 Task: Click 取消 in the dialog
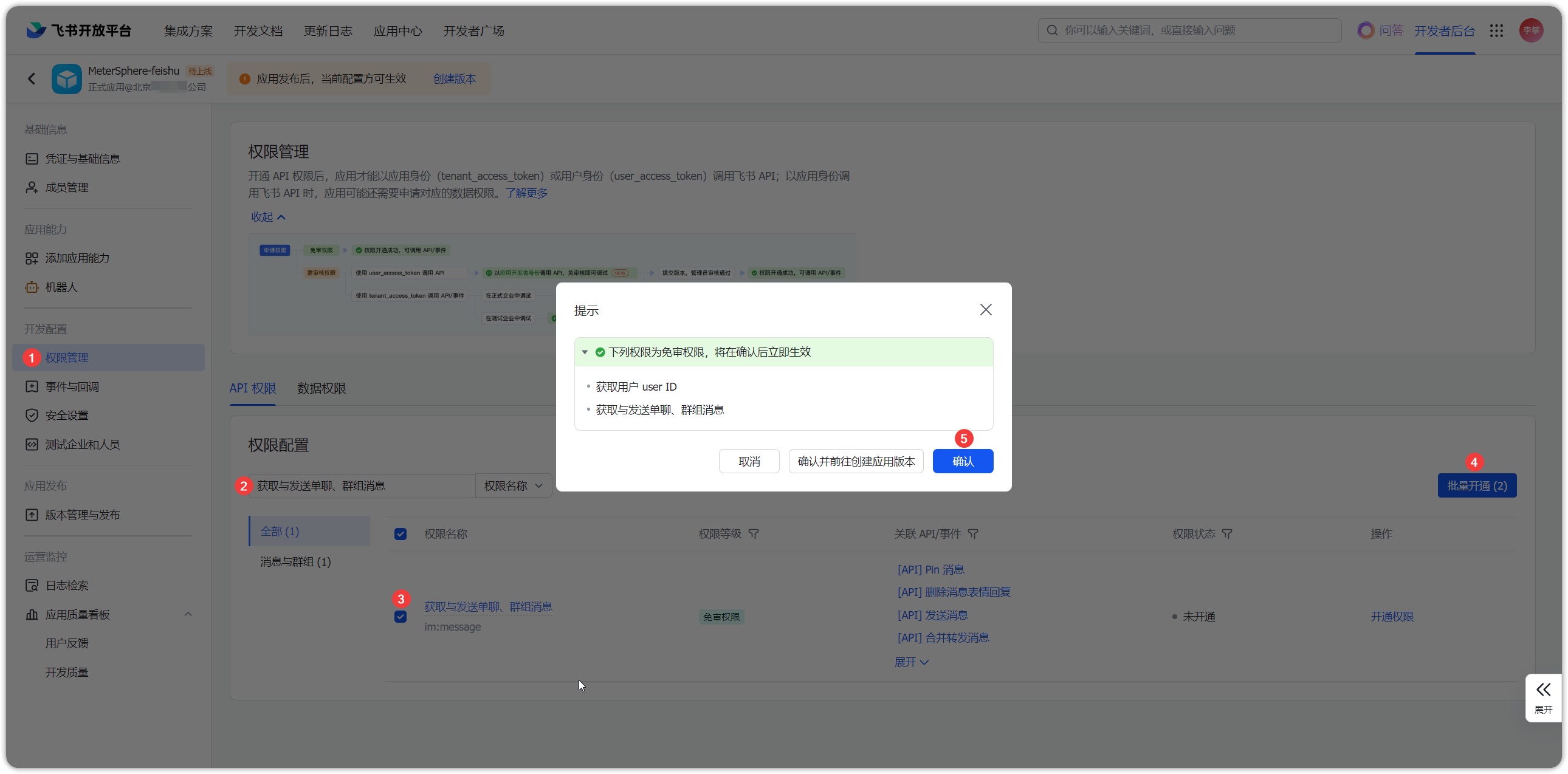click(x=749, y=461)
